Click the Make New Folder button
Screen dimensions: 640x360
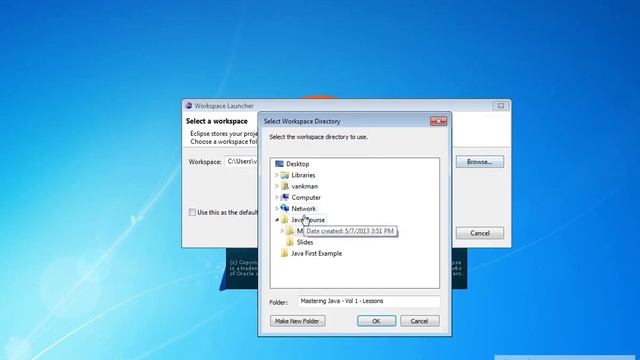click(297, 321)
